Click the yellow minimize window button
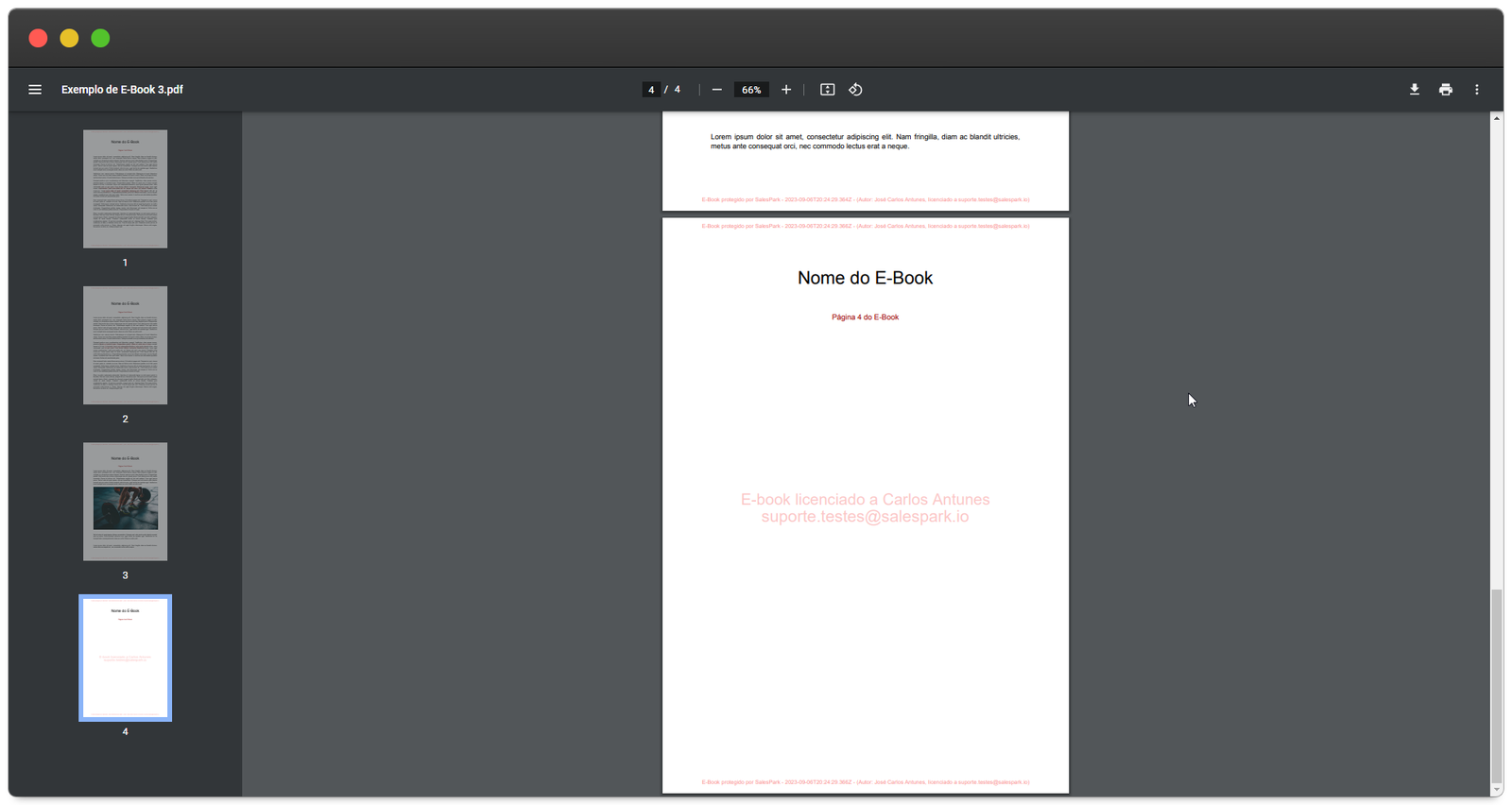 click(69, 38)
